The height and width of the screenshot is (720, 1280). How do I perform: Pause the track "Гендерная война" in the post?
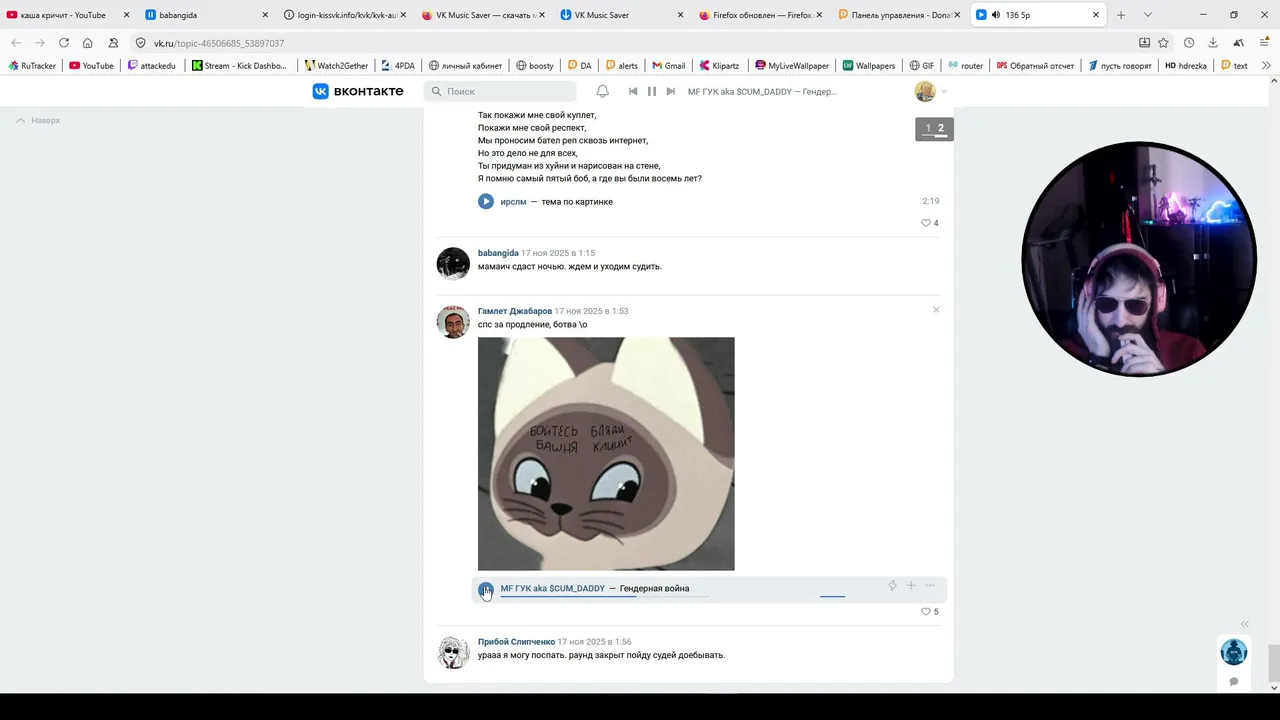click(486, 590)
